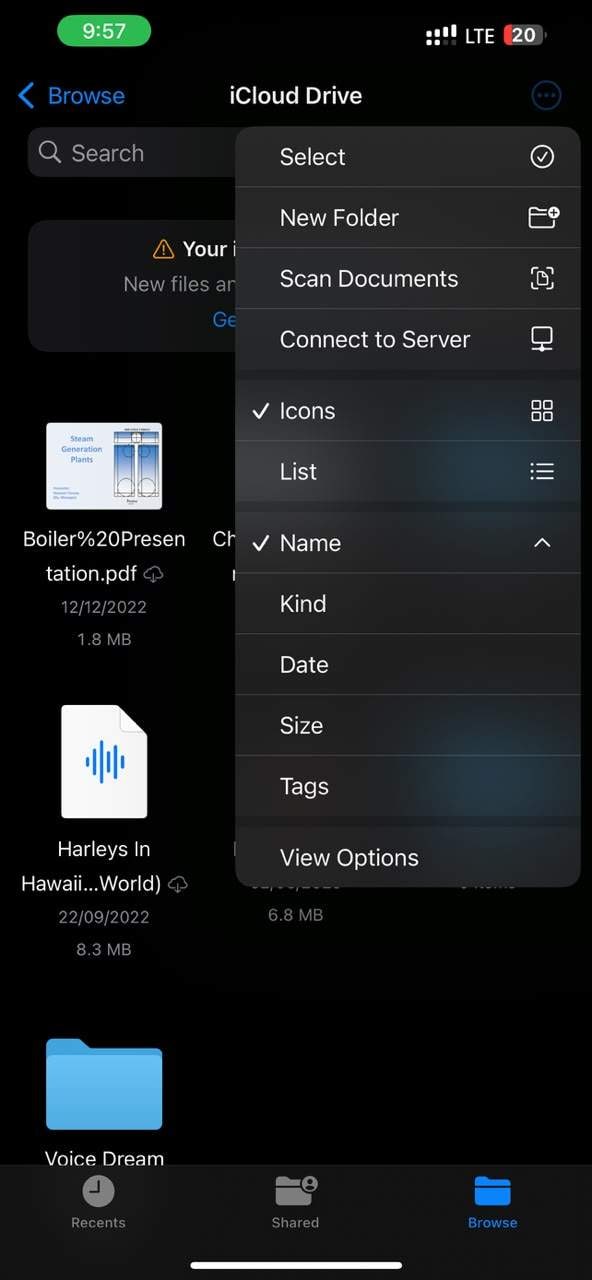Sort files by Name
Viewport: 592px width, 1280px height.
(408, 543)
